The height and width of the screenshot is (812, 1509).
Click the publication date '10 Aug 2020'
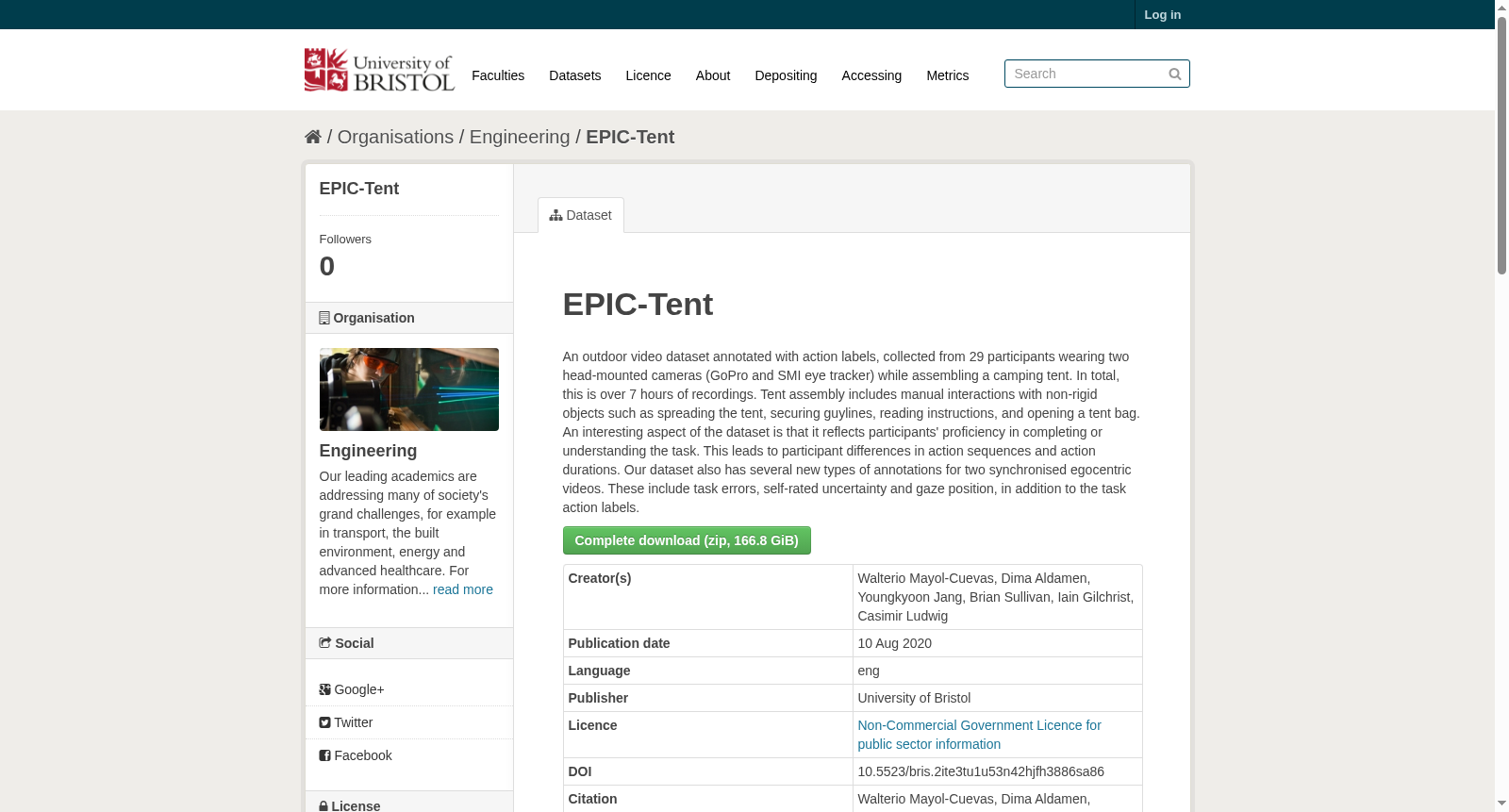tap(894, 643)
